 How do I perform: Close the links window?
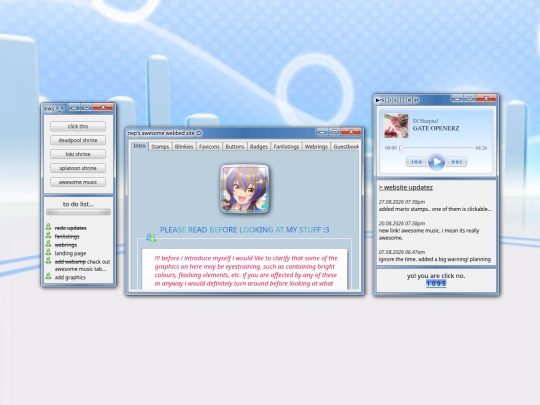(x=103, y=107)
